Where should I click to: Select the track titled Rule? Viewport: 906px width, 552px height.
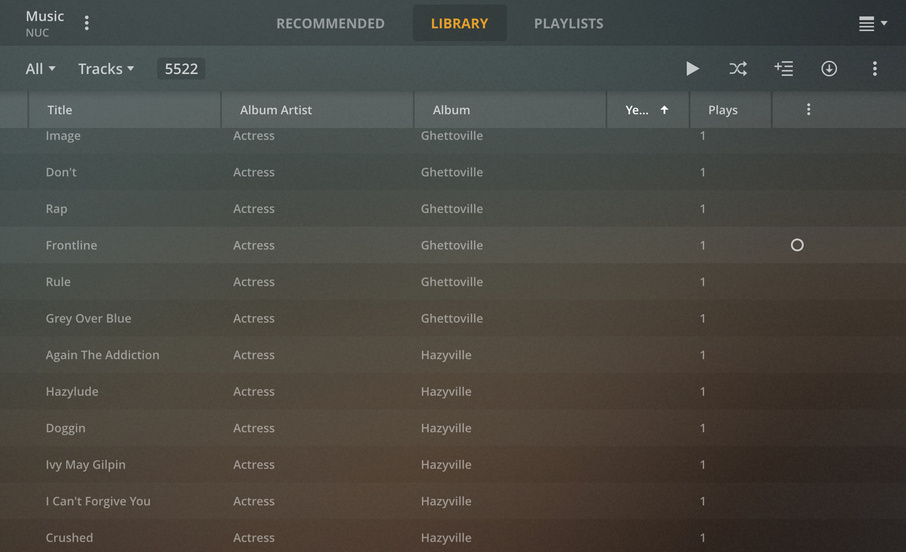(58, 281)
